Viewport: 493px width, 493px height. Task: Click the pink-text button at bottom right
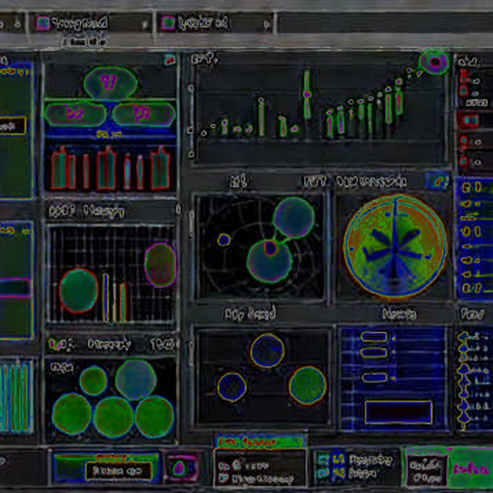[x=471, y=469]
